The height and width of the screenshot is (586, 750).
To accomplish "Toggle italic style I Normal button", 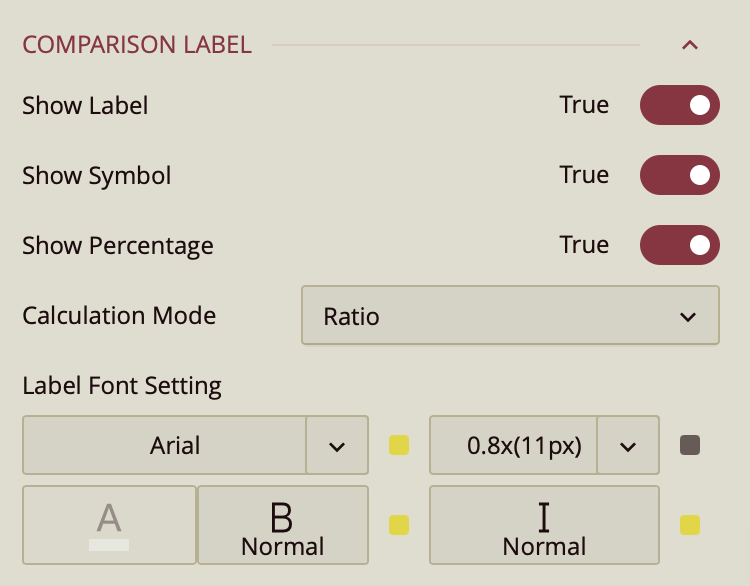I will (544, 525).
